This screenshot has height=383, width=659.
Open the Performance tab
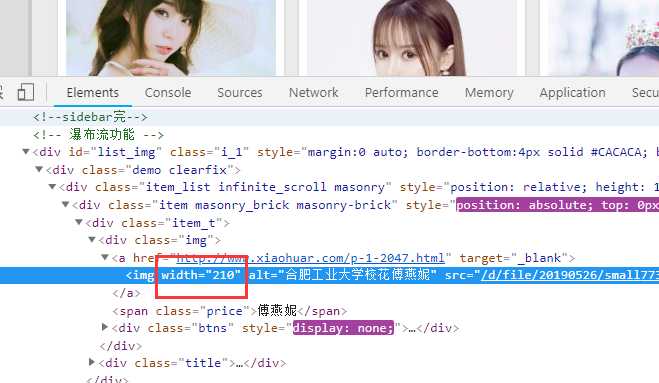pyautogui.click(x=401, y=92)
